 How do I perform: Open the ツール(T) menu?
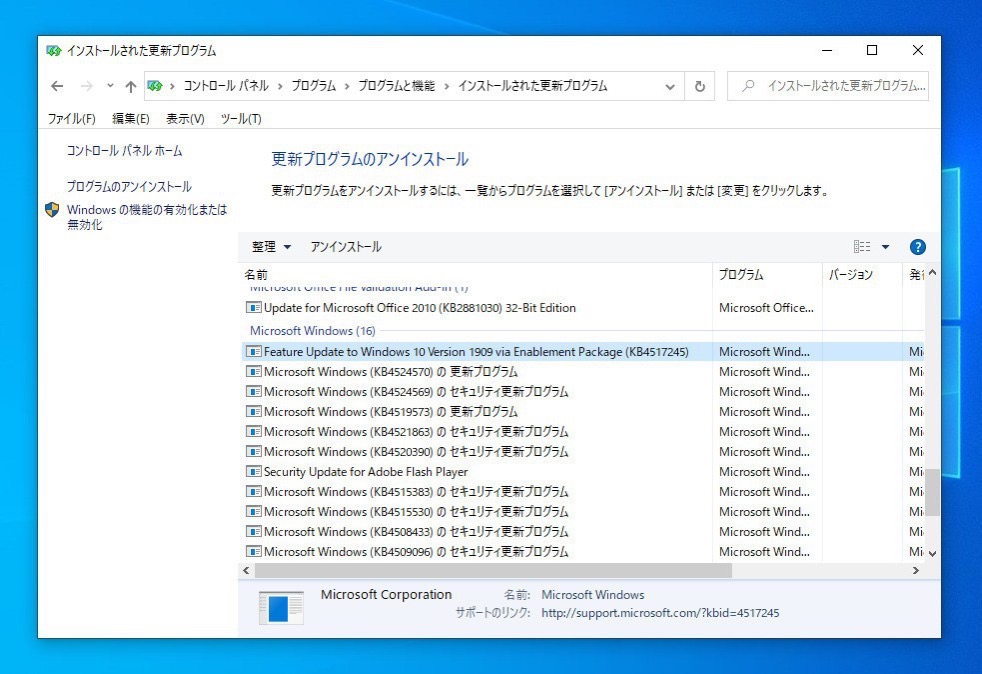pos(240,118)
